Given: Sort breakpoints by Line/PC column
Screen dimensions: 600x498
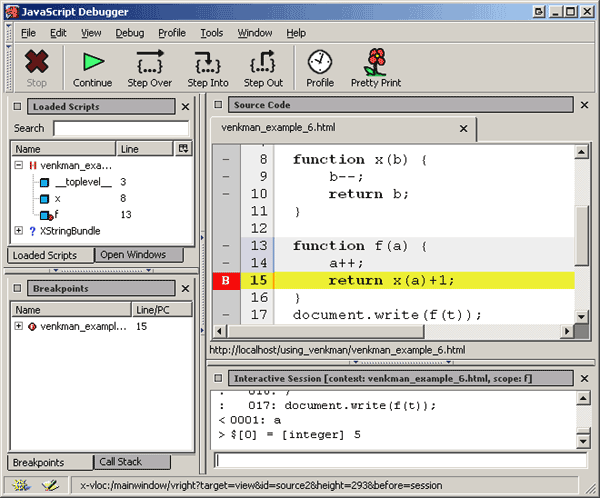Looking at the screenshot, I should coord(161,310).
